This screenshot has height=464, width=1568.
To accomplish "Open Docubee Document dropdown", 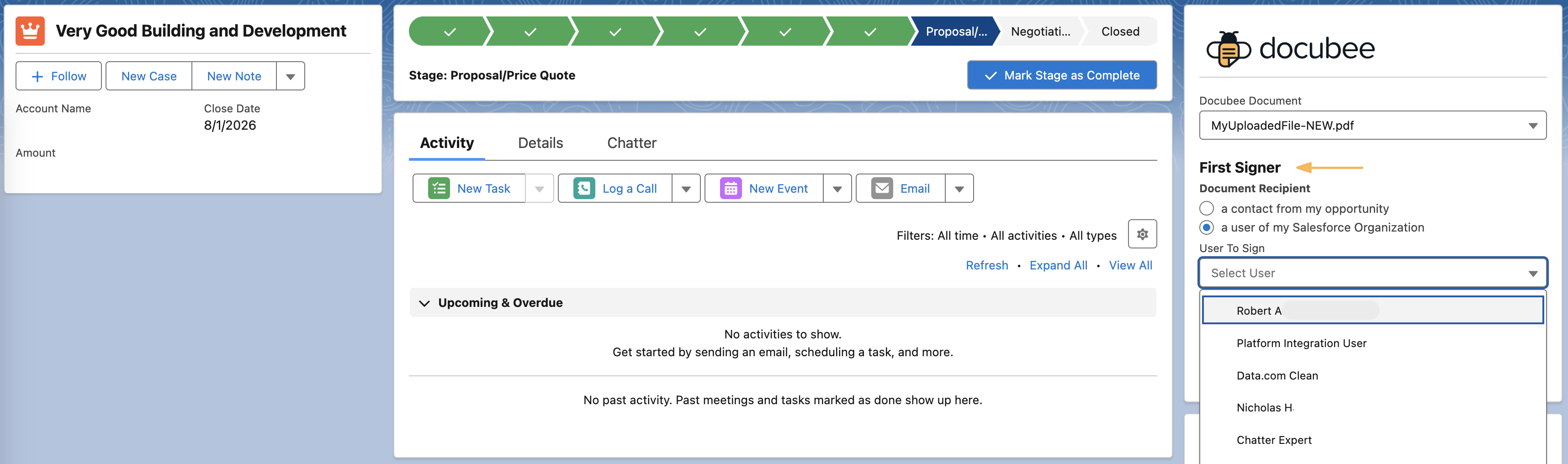I will click(1372, 125).
